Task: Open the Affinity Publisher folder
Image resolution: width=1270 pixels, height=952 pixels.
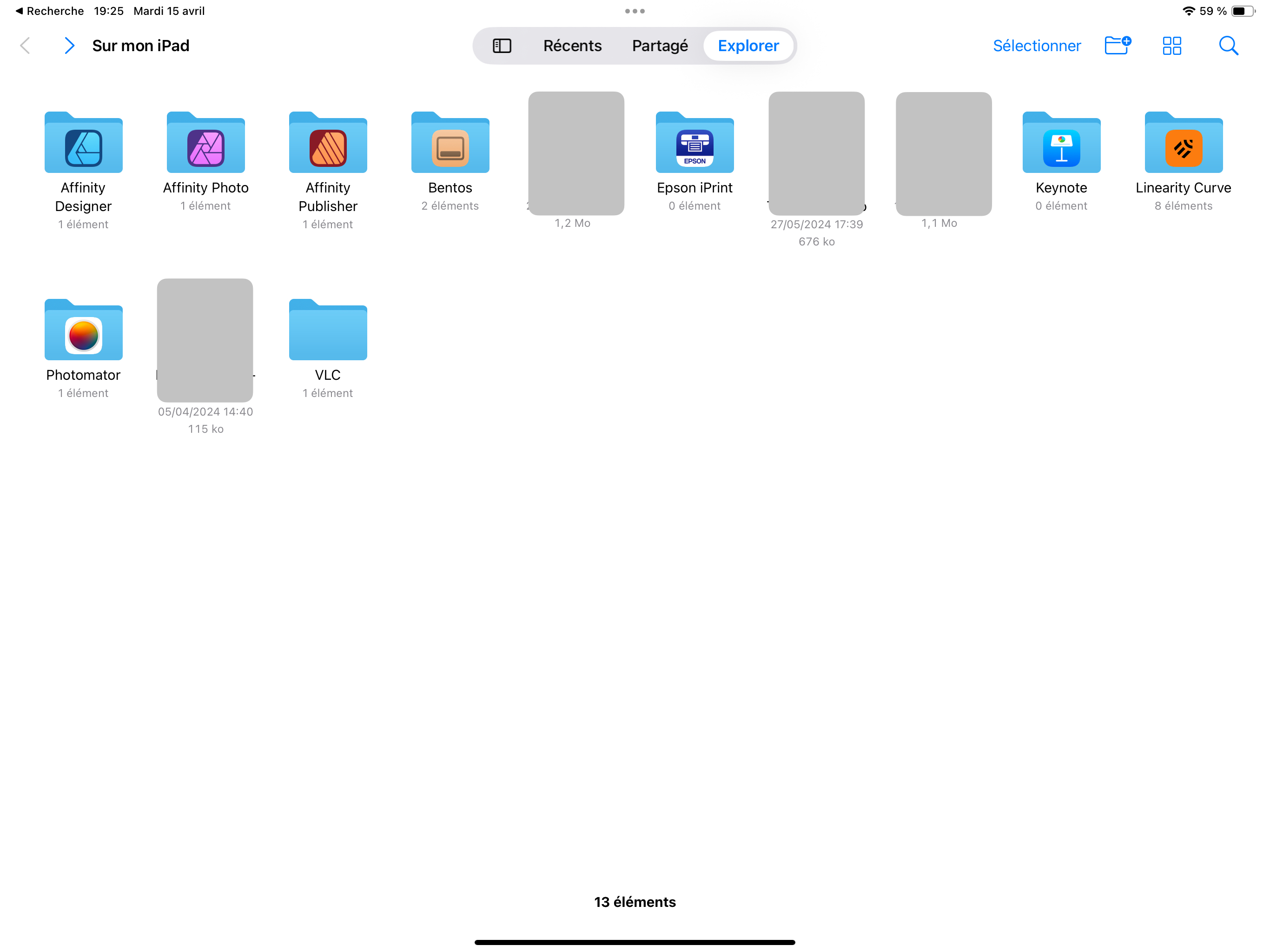Action: [328, 142]
